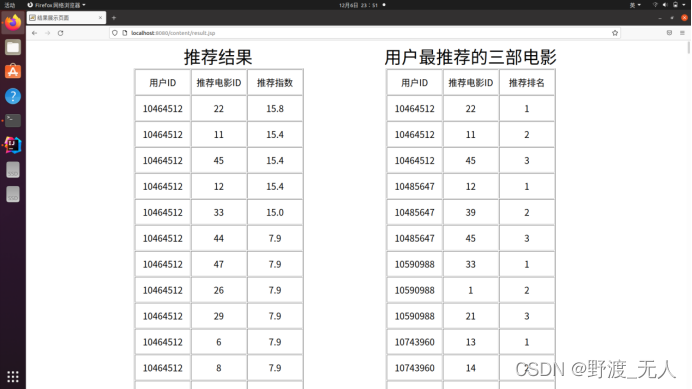The height and width of the screenshot is (389, 692).
Task: Open the first SSD drive icon
Action: click(x=13, y=170)
